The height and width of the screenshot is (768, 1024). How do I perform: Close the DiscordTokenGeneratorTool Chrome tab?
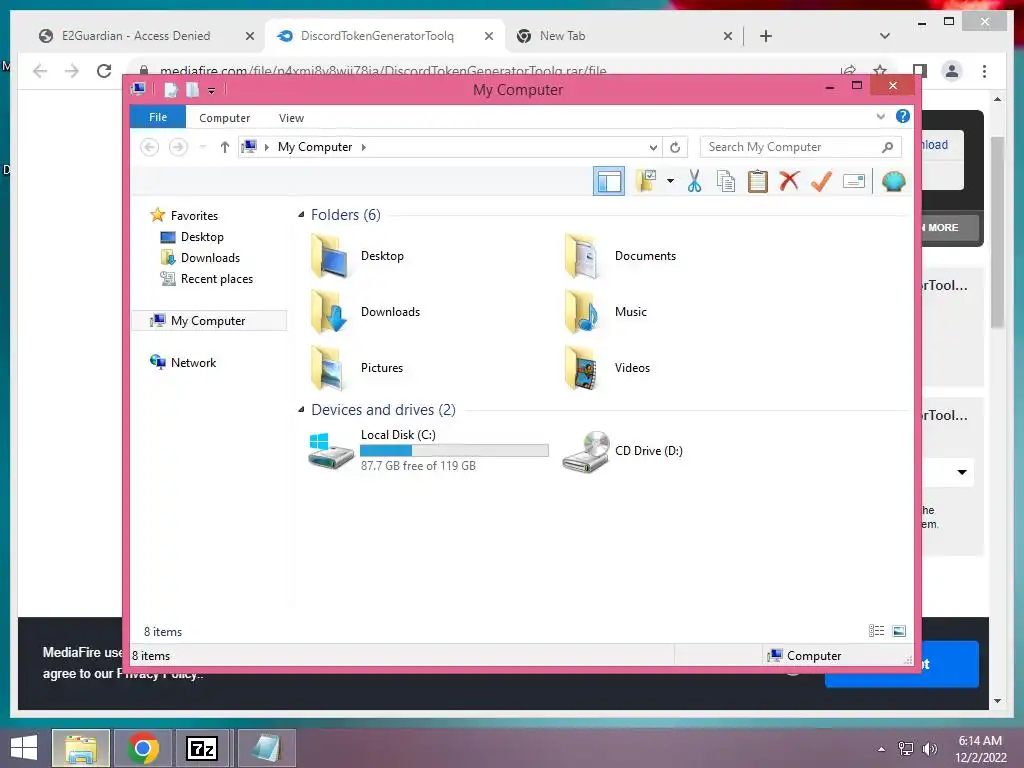point(488,37)
